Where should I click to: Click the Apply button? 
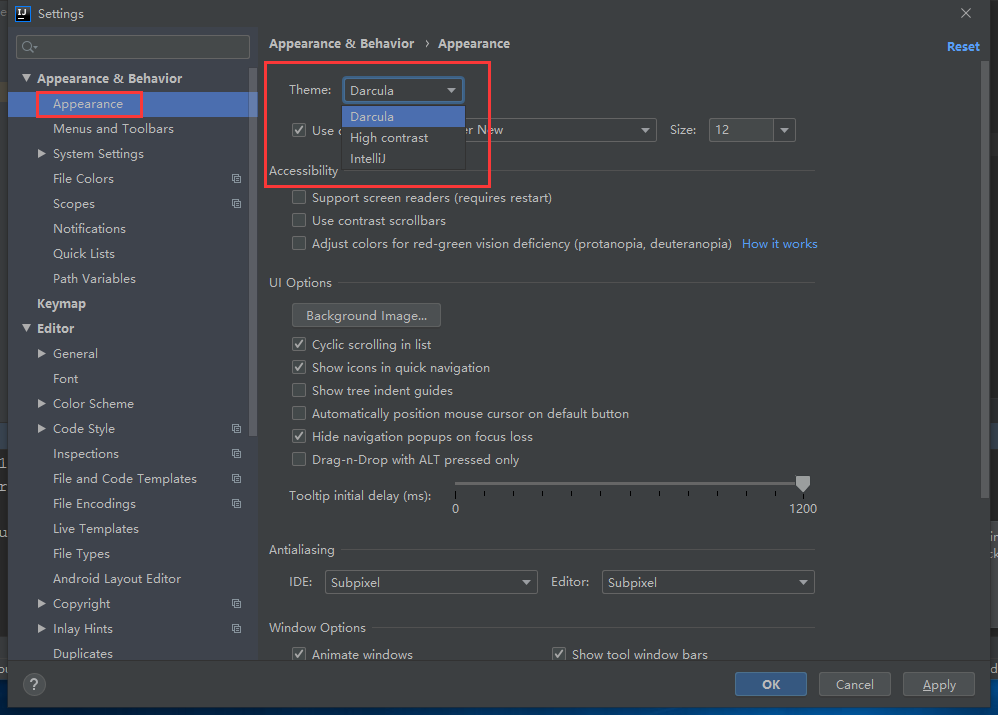click(x=939, y=684)
